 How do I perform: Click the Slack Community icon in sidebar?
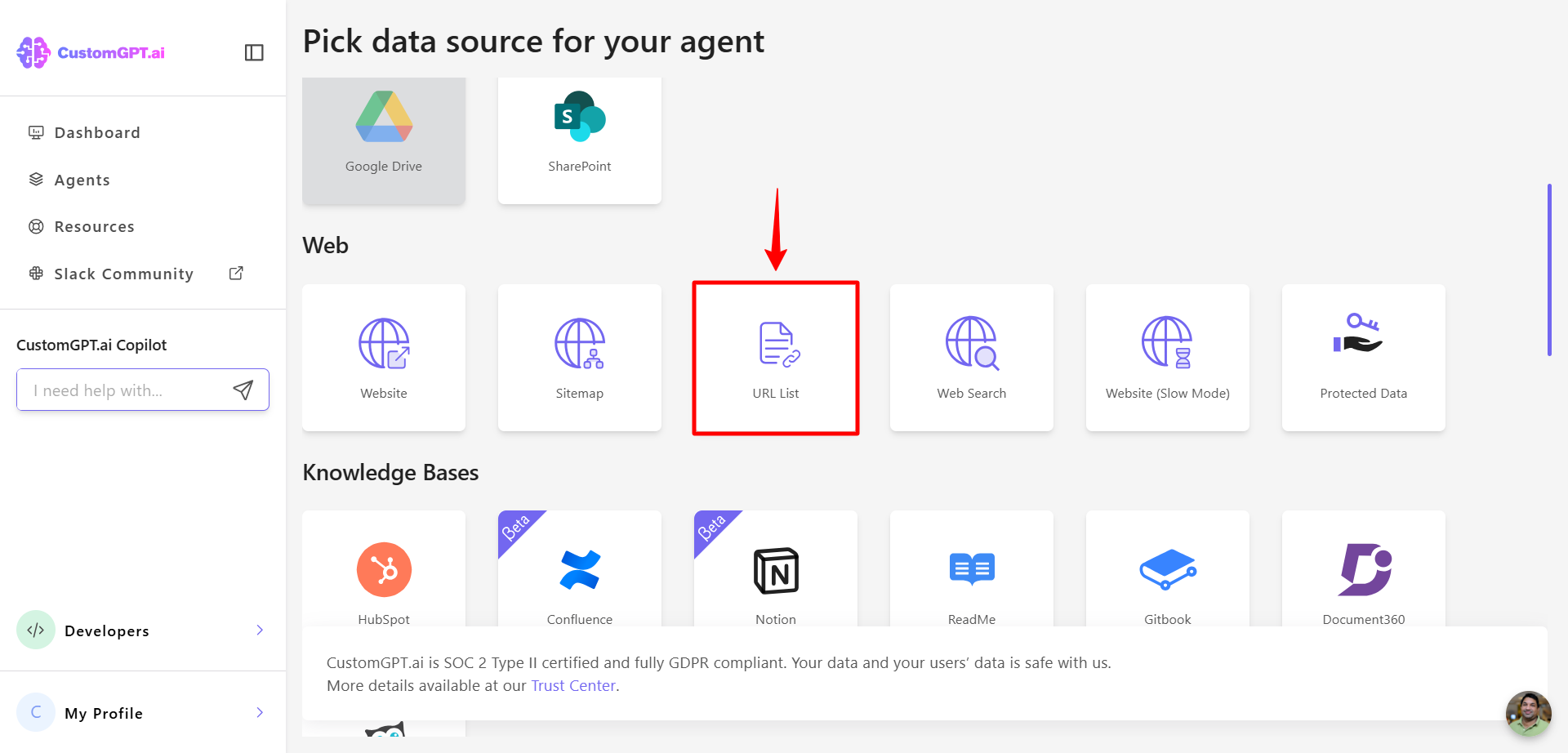point(36,274)
